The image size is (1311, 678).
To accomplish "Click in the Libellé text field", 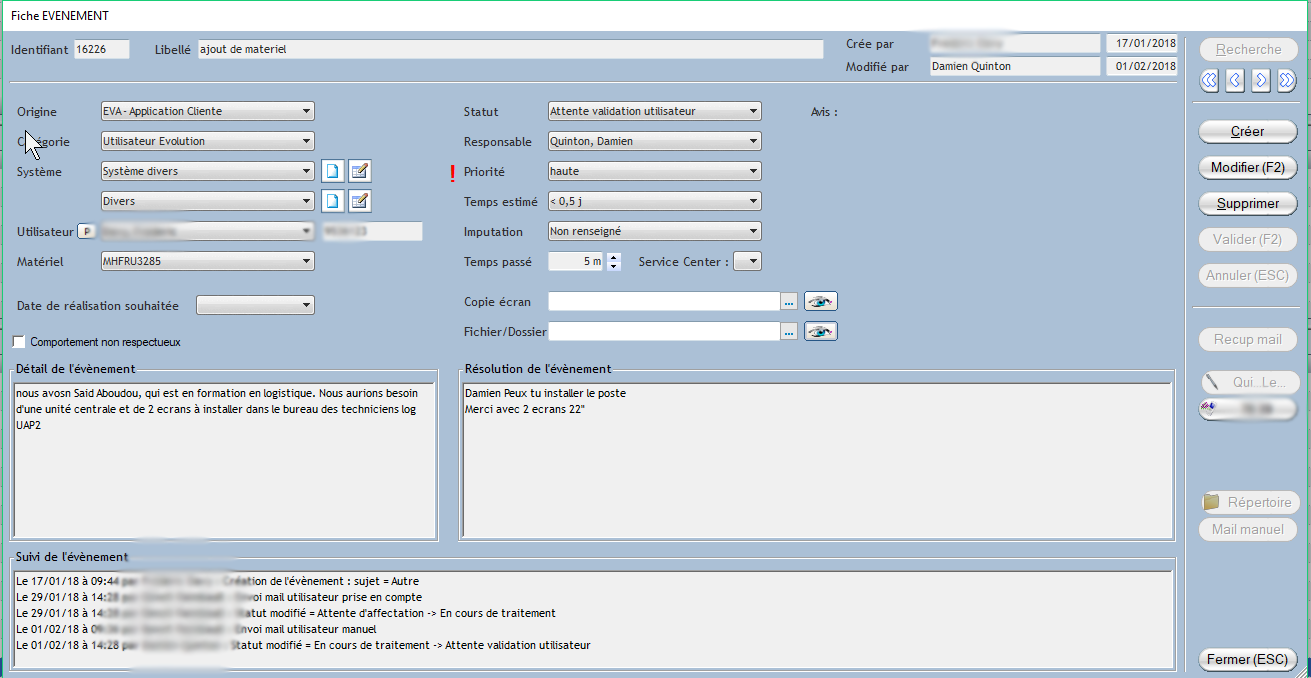I will click(x=509, y=49).
